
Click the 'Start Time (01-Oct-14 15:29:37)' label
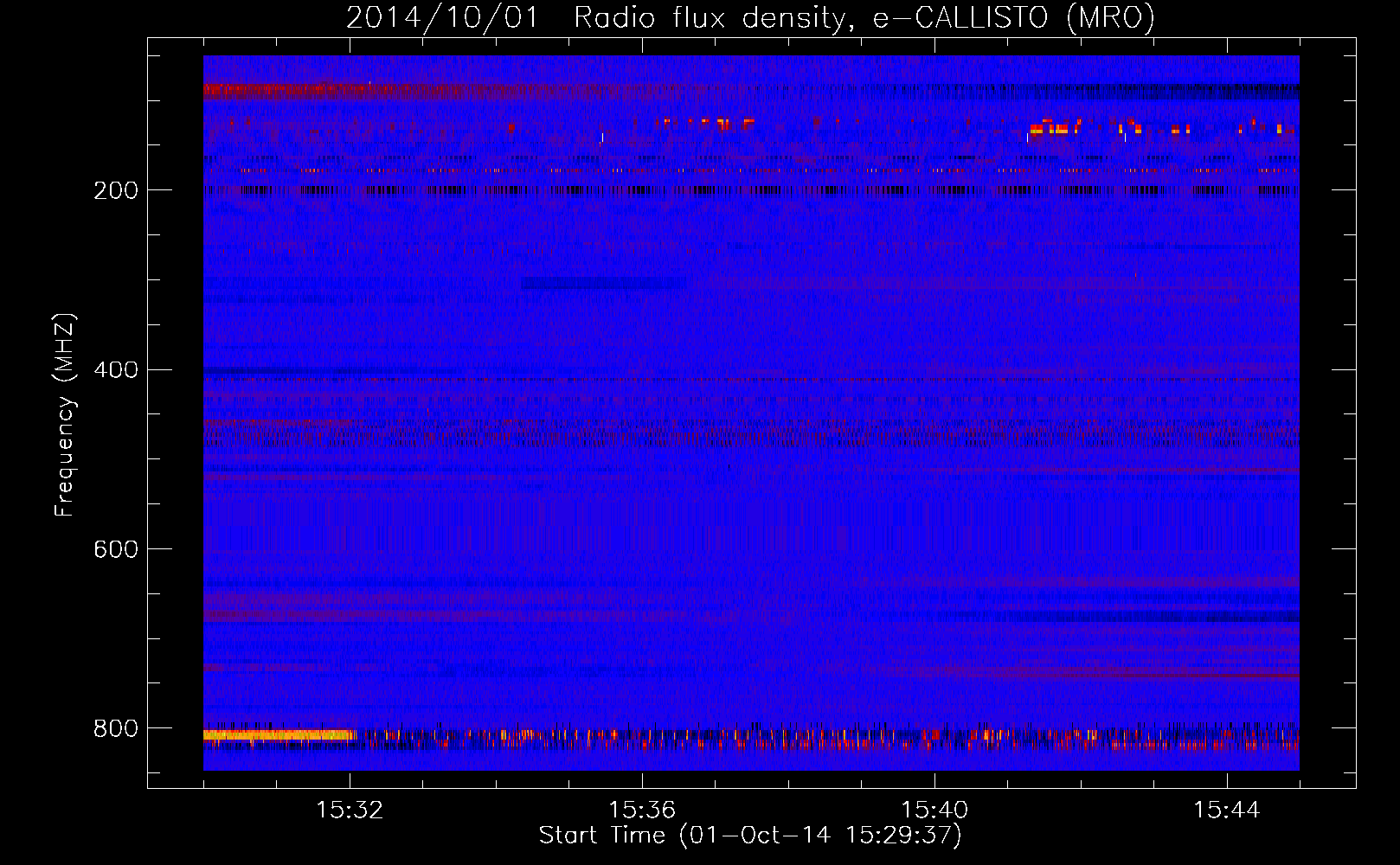pyautogui.click(x=750, y=836)
